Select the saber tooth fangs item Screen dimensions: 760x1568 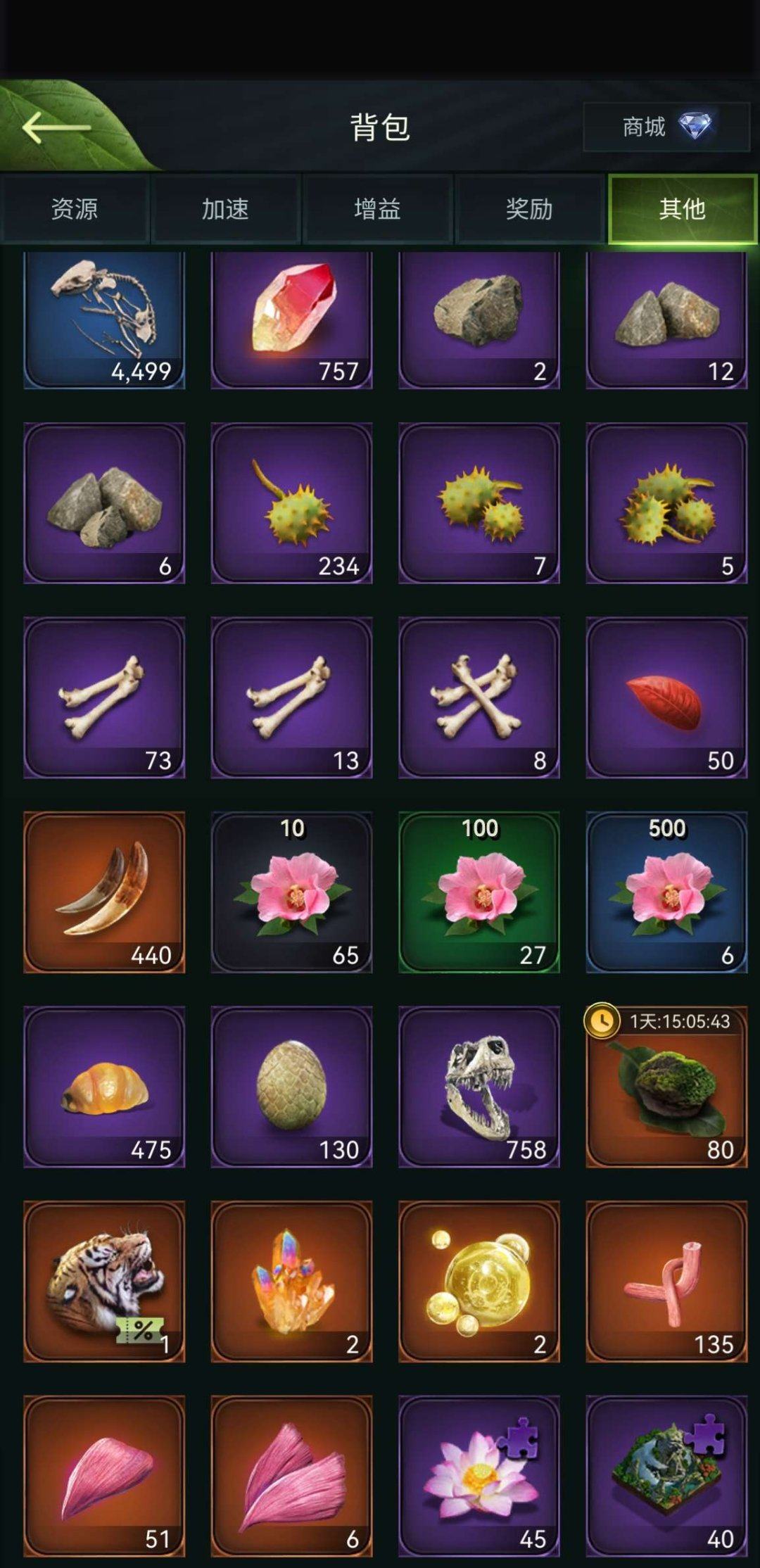(104, 892)
